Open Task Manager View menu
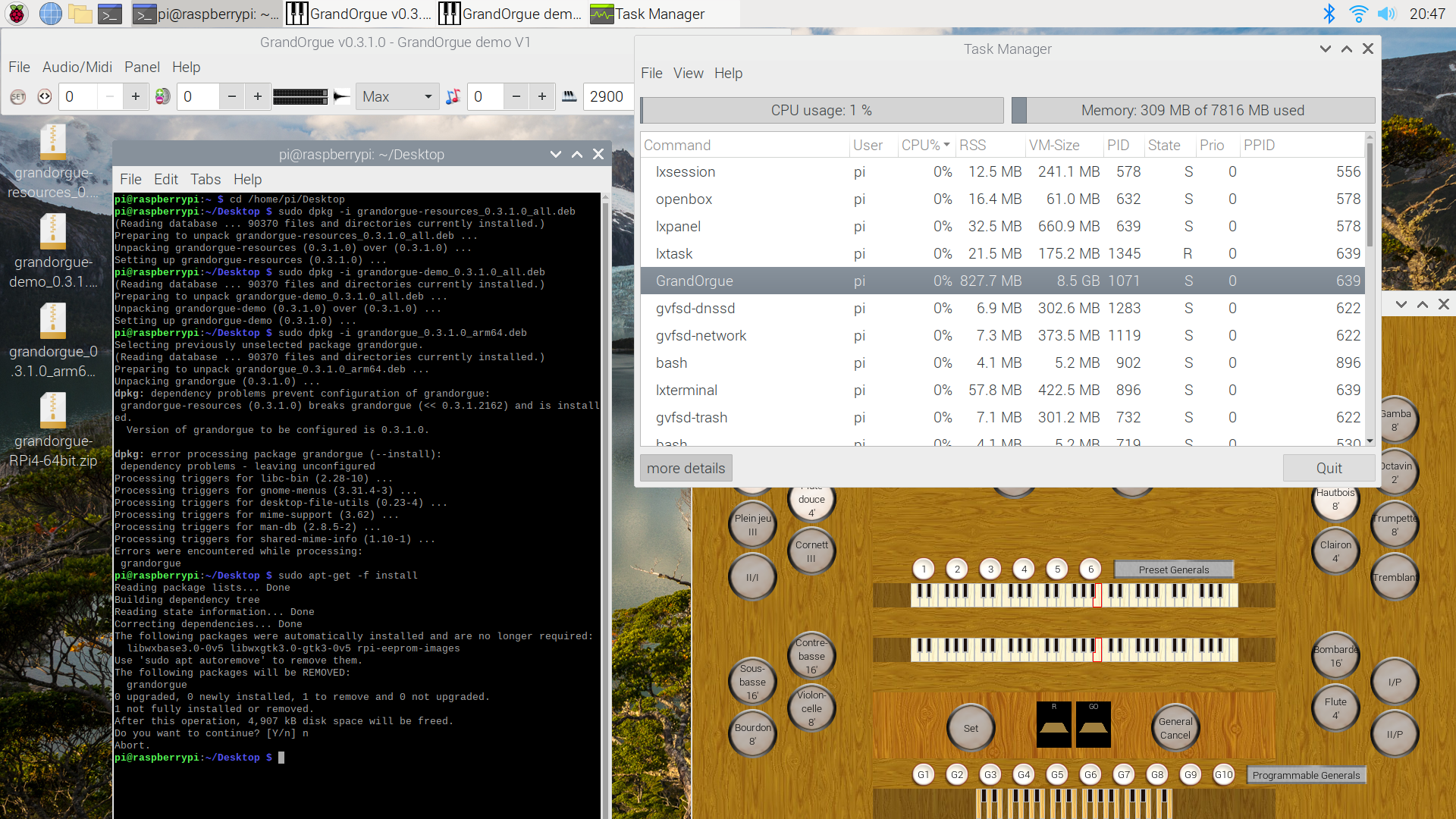The width and height of the screenshot is (1456, 819). [688, 73]
